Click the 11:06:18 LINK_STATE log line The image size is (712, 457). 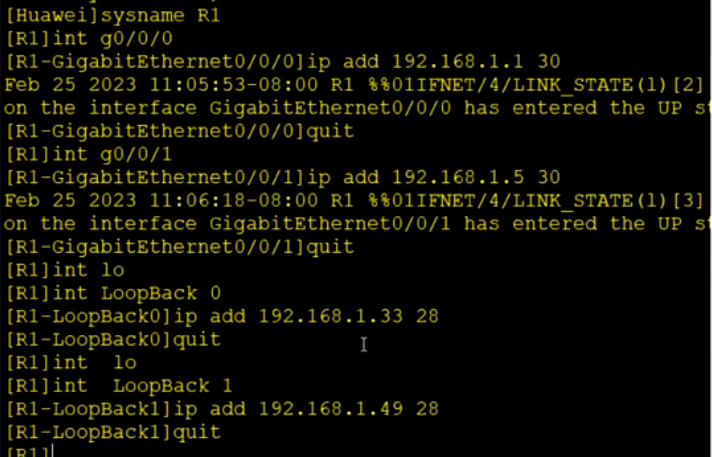(x=354, y=201)
